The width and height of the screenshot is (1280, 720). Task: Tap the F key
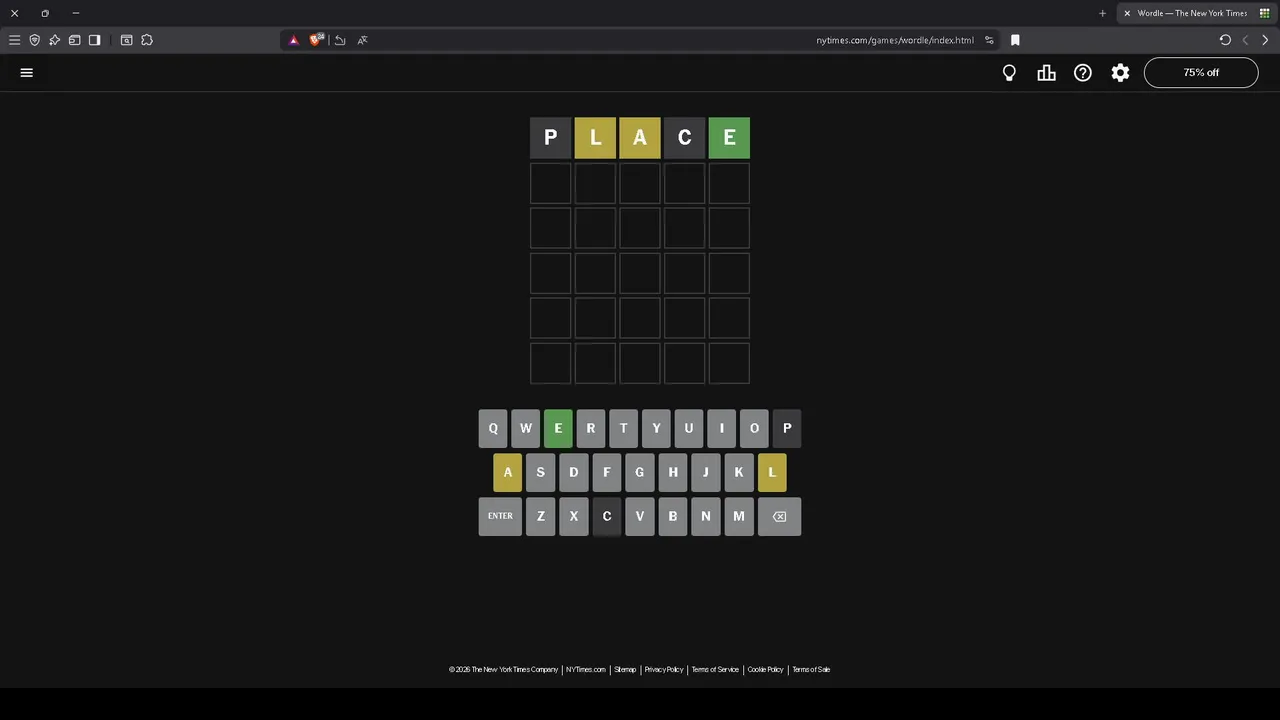pyautogui.click(x=606, y=472)
